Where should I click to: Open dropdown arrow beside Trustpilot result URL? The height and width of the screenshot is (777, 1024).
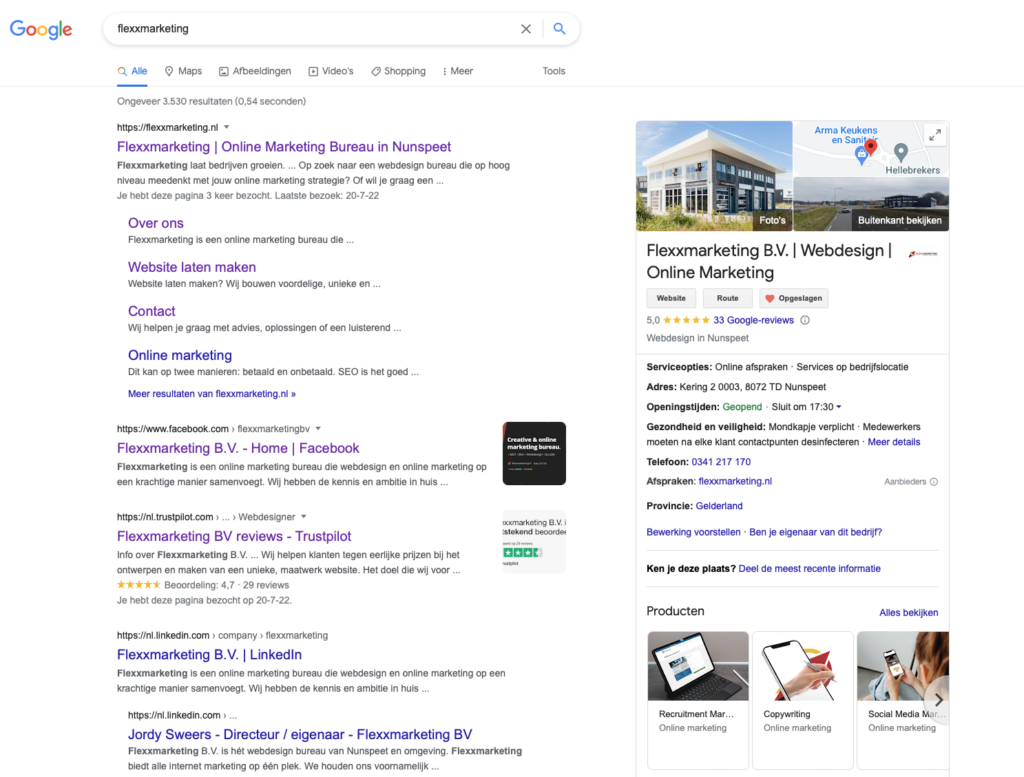click(x=304, y=516)
